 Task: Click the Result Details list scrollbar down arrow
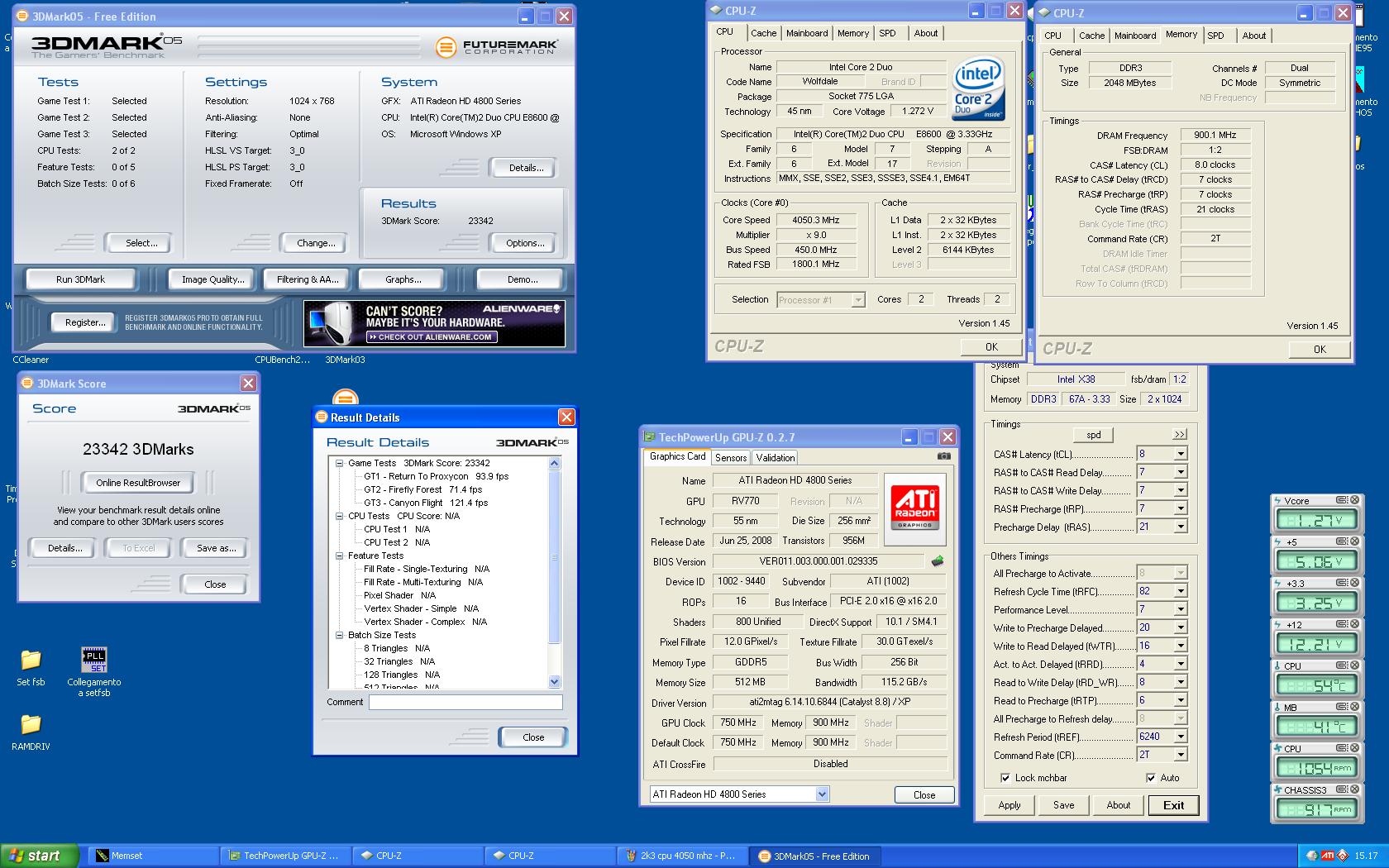click(555, 682)
